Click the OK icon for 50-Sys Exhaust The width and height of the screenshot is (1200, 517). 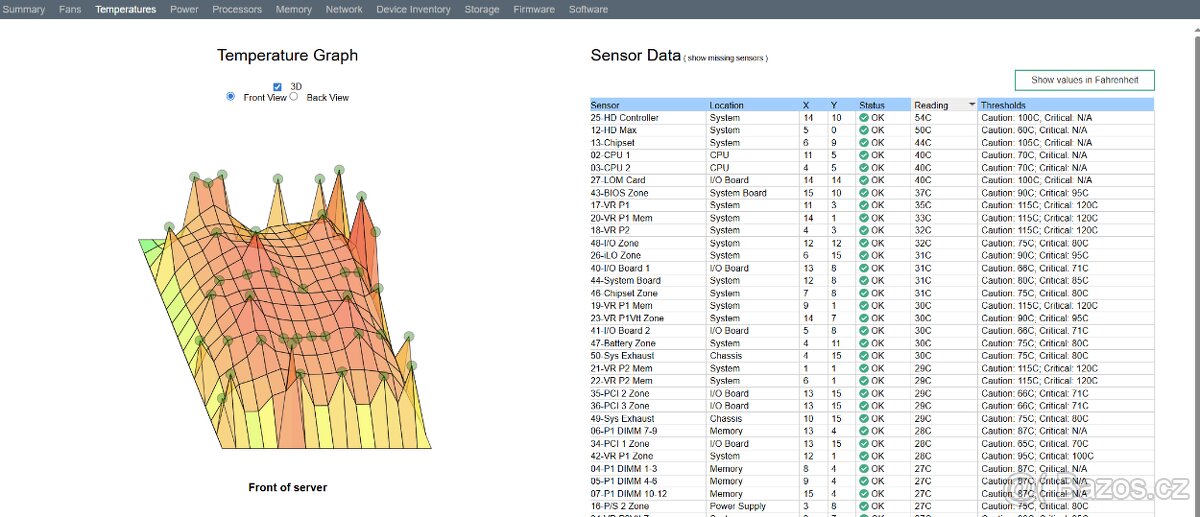[864, 356]
